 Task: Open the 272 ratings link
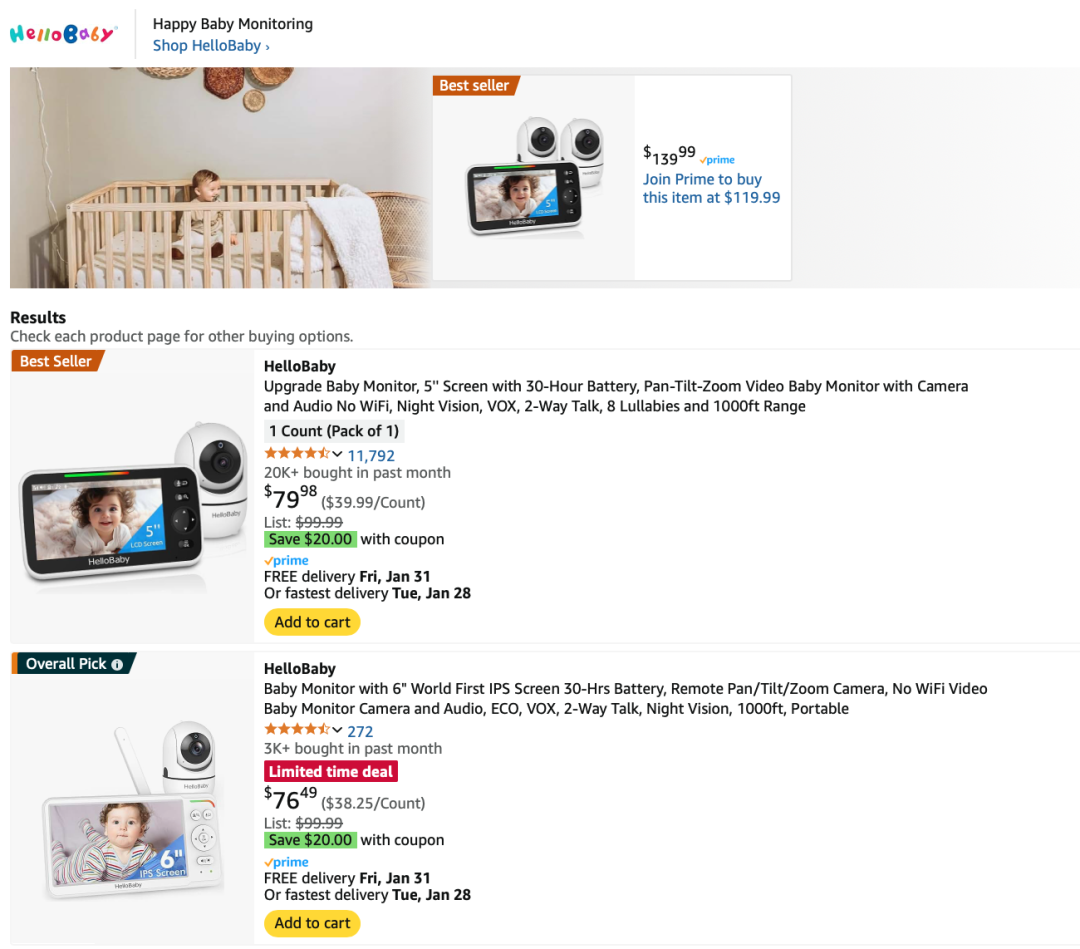click(x=360, y=731)
